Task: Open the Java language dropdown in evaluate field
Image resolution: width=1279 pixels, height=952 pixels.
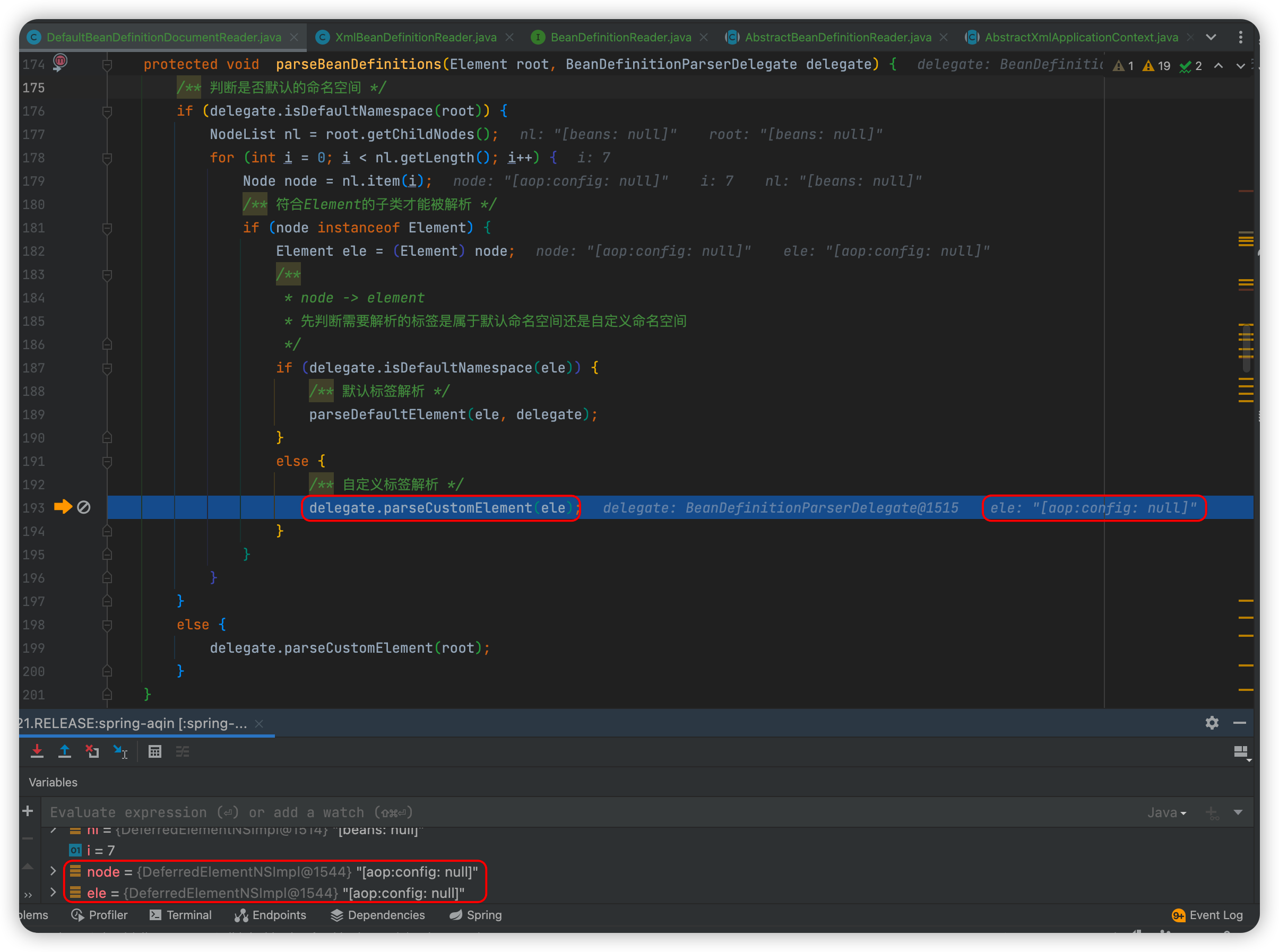Action: (x=1166, y=812)
